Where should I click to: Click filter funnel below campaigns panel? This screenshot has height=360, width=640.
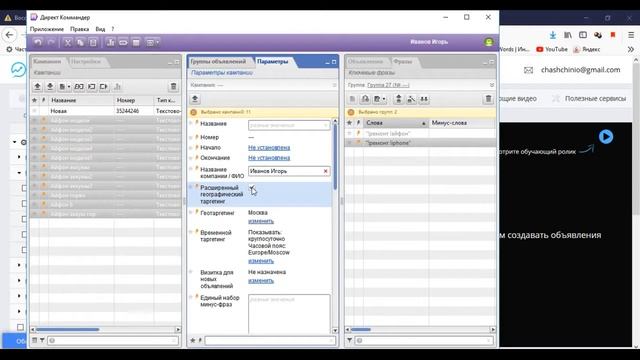[x=42, y=340]
